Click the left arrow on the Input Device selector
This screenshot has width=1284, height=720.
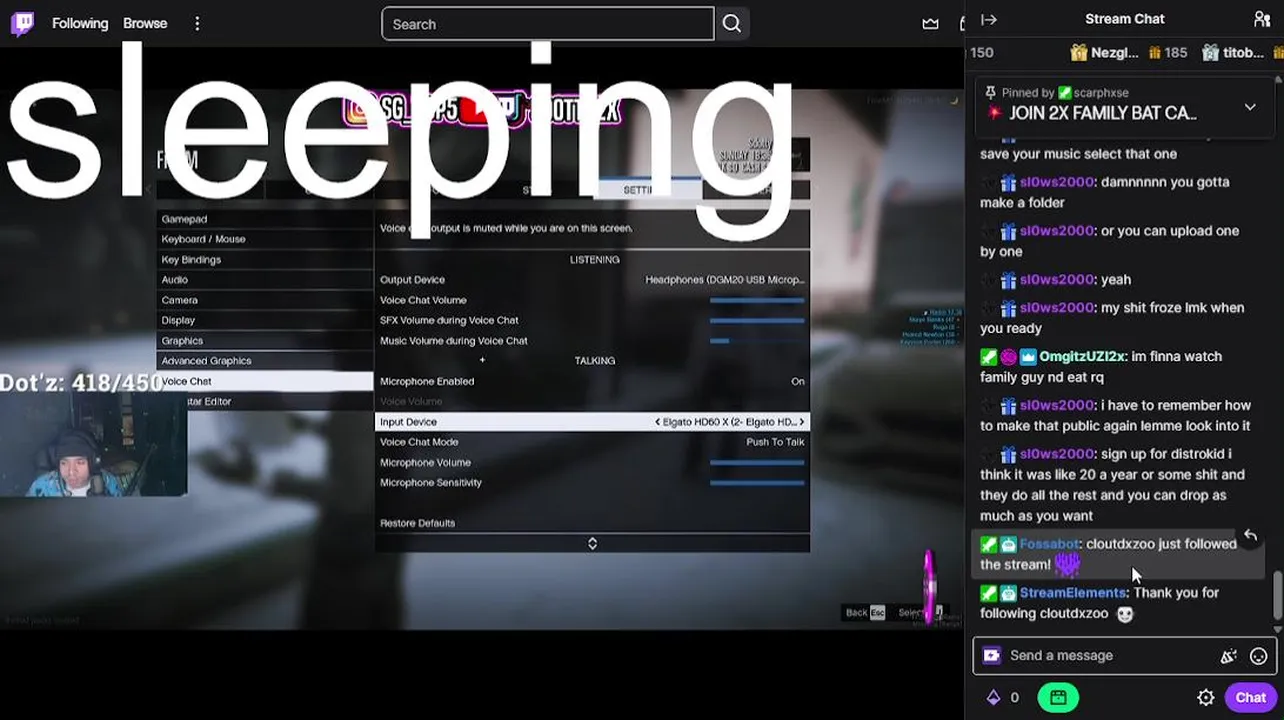[x=657, y=422]
